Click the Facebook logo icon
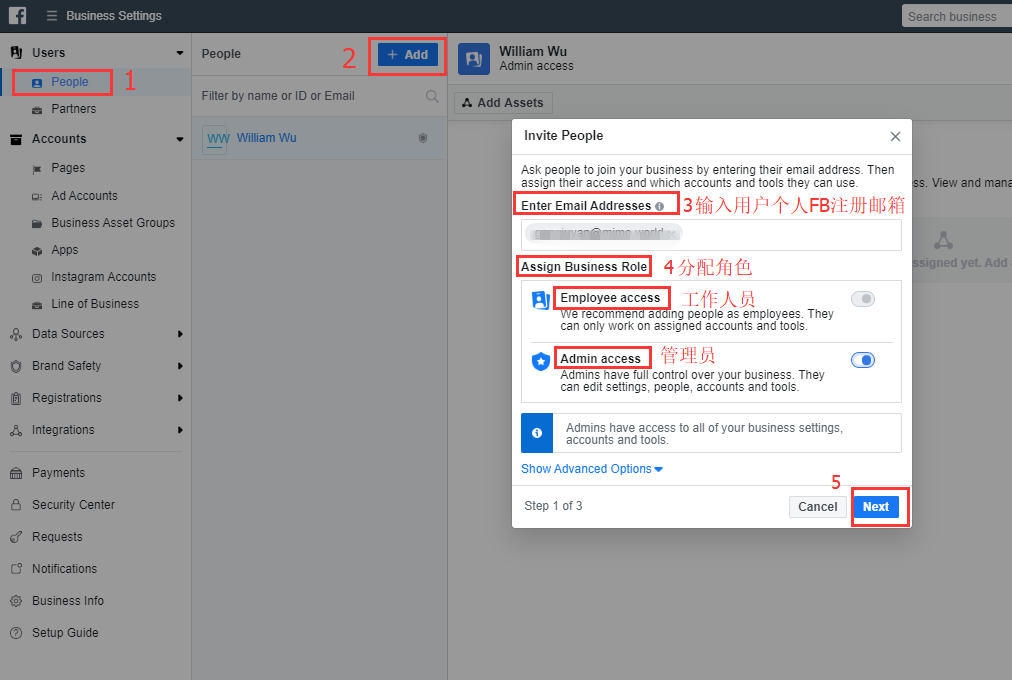 pos(17,15)
